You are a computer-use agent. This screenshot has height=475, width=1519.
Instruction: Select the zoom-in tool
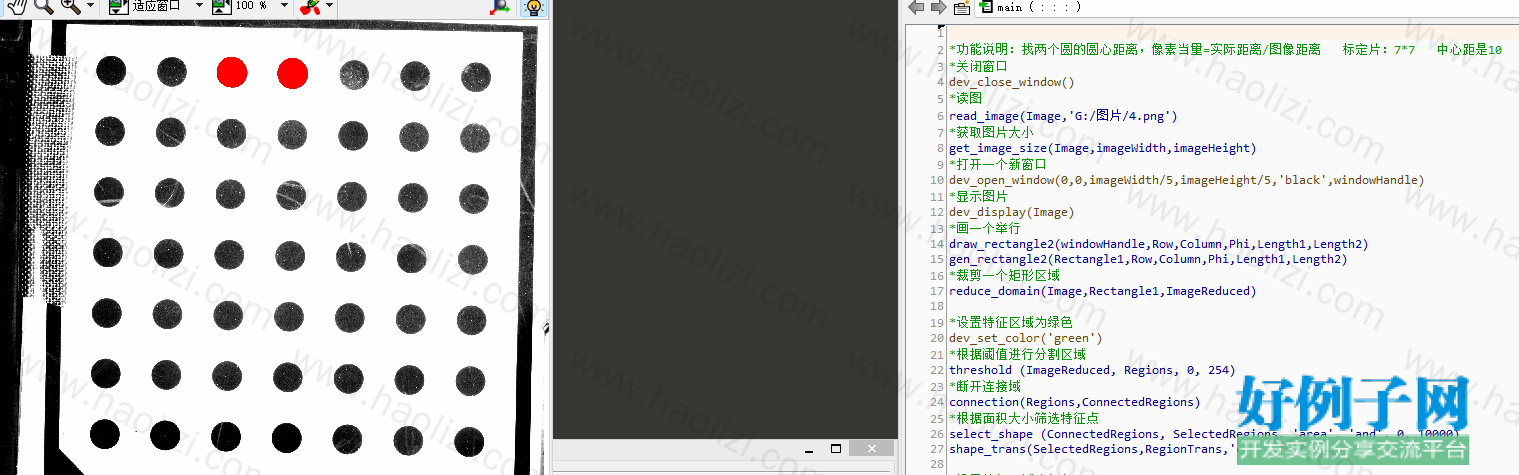click(x=70, y=6)
